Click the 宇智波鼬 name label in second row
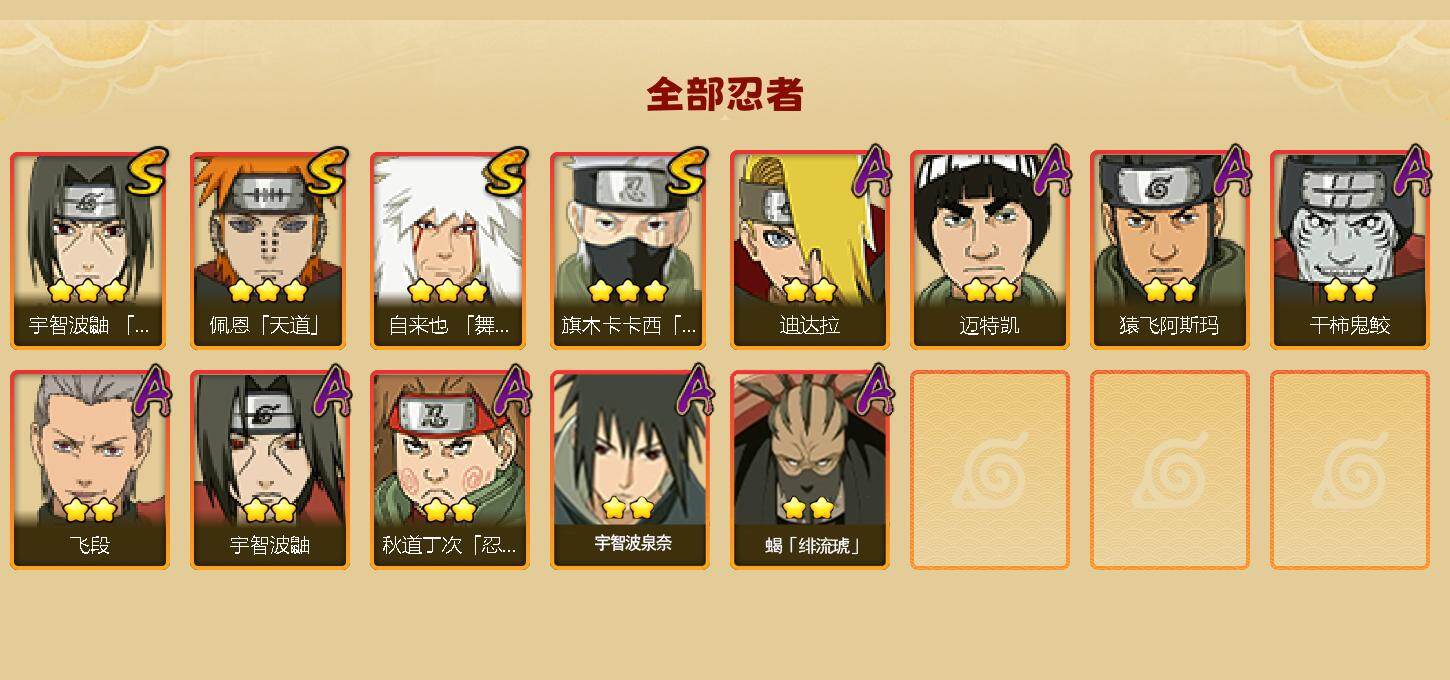Viewport: 1450px width, 680px height. pos(270,546)
